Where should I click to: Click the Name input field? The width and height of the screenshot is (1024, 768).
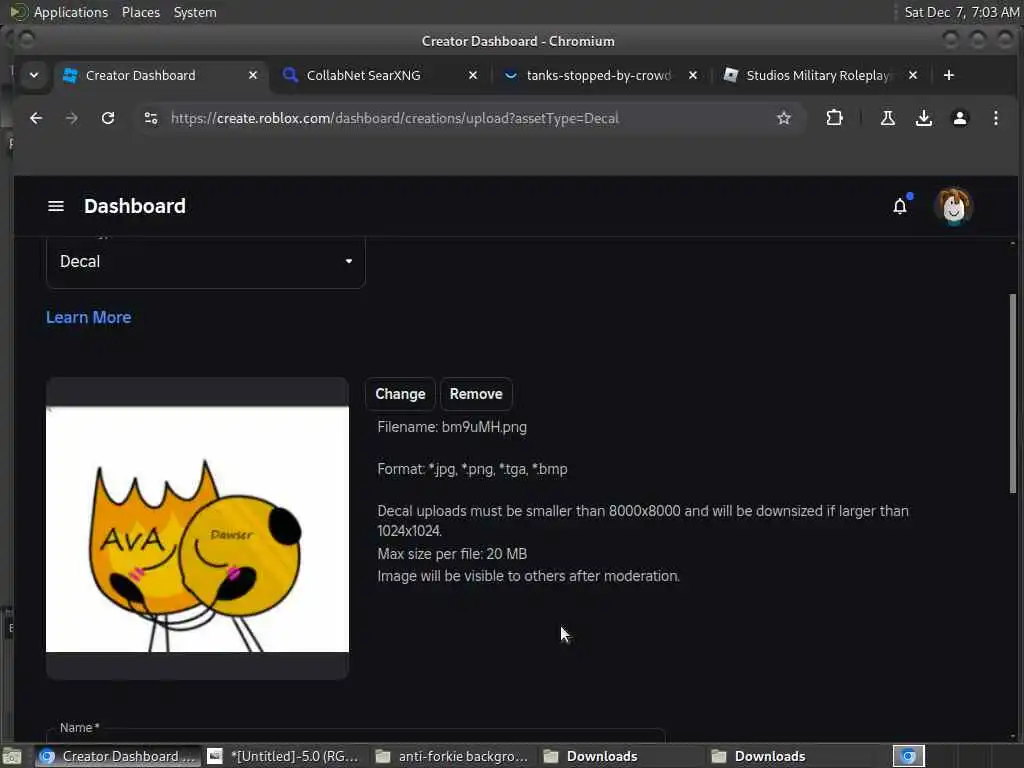point(356,735)
